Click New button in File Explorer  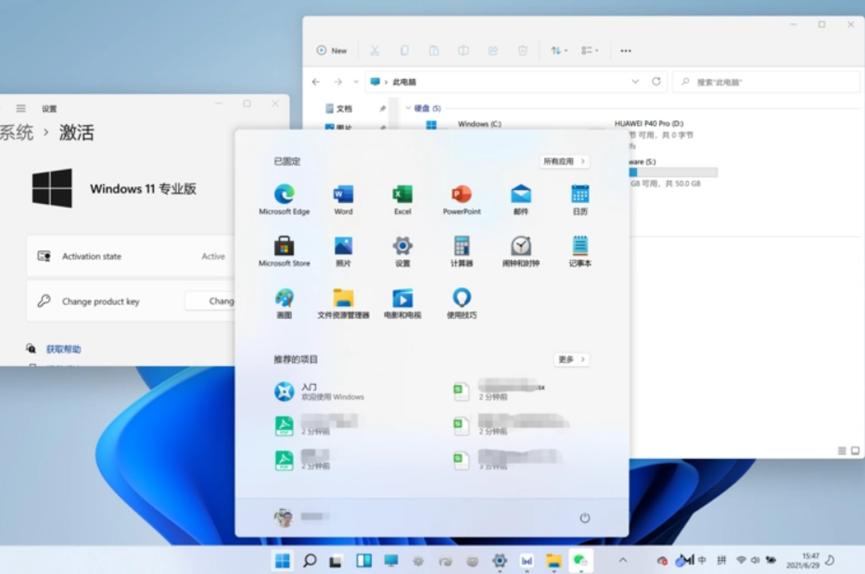[332, 51]
